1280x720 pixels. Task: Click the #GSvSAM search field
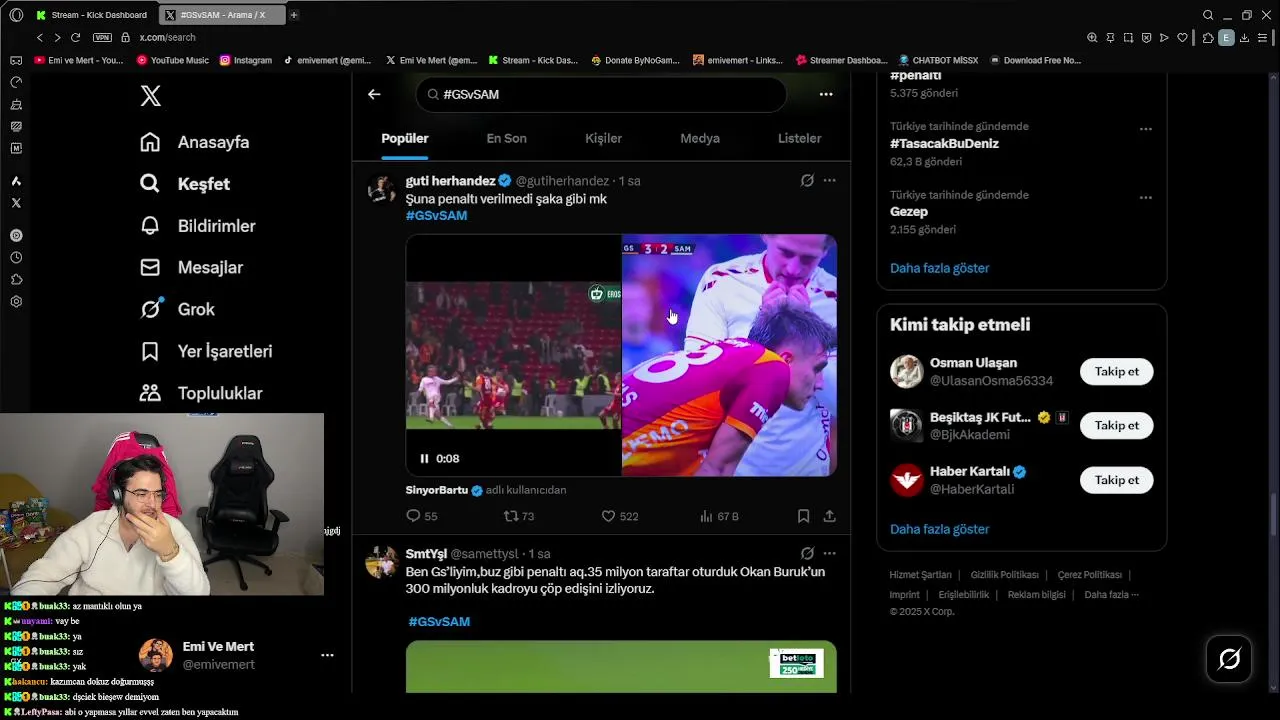pos(601,94)
